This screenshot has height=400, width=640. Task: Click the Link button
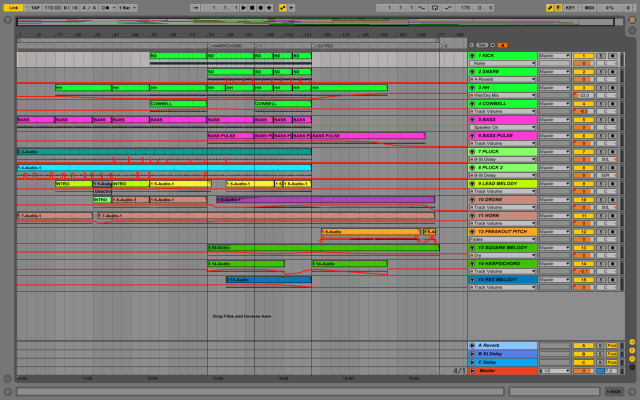13,7
